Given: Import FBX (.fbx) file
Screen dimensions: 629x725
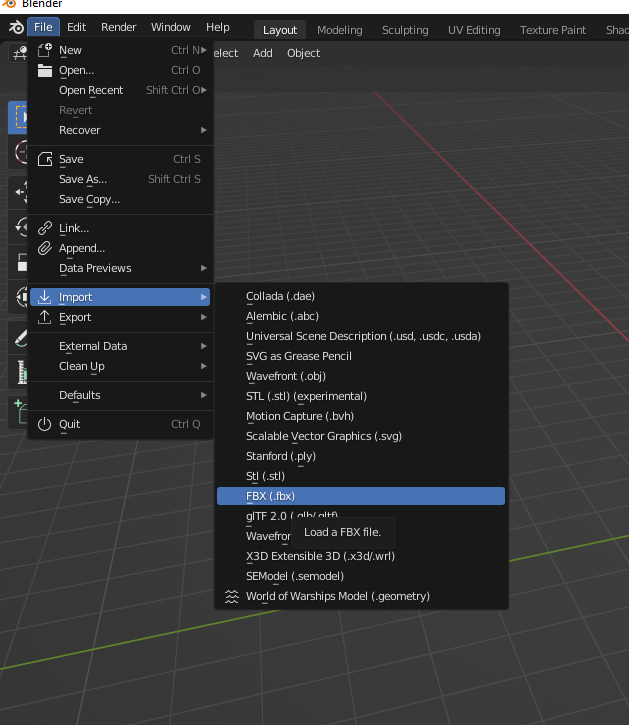Looking at the screenshot, I should (361, 496).
